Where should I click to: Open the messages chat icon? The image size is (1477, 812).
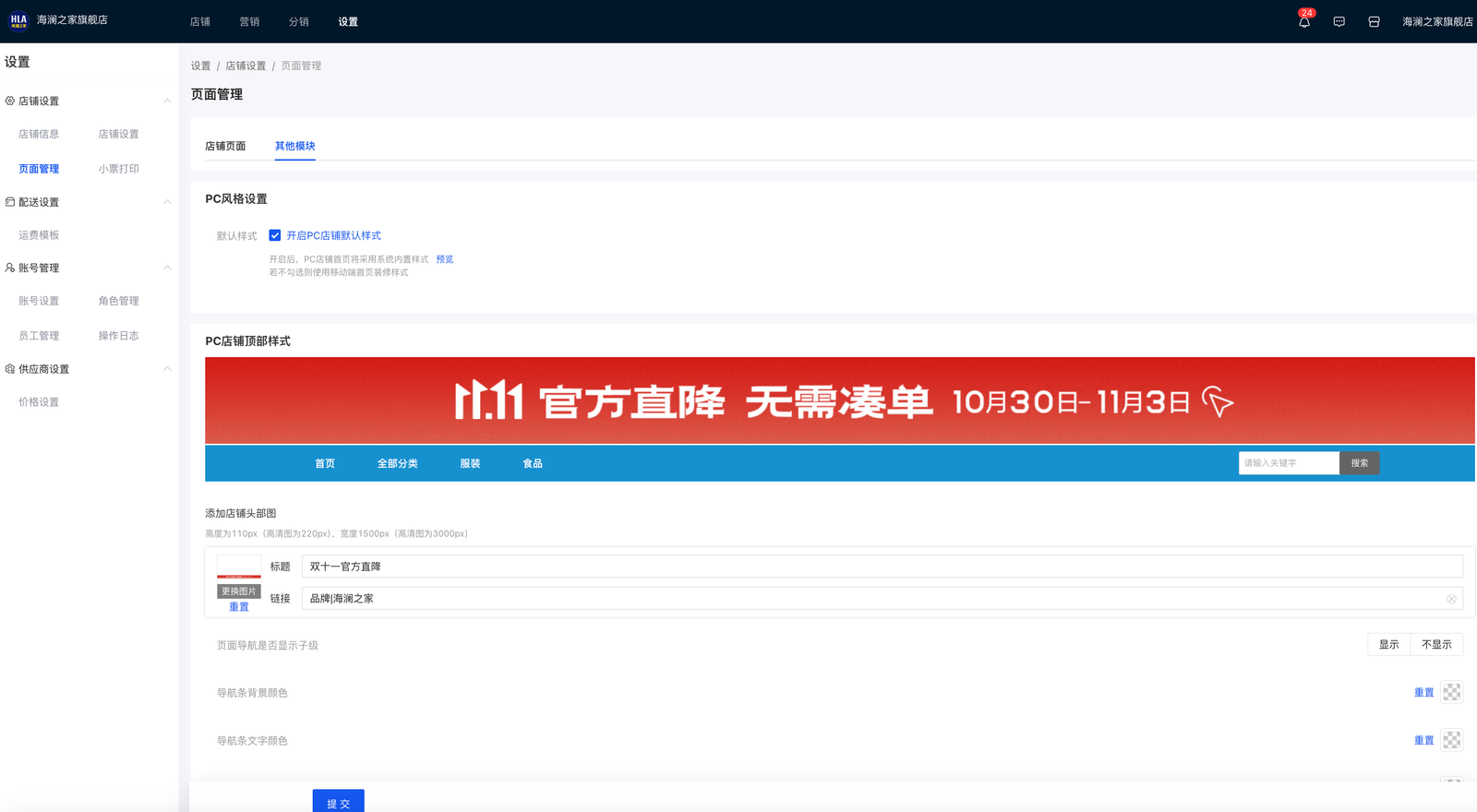[x=1339, y=22]
